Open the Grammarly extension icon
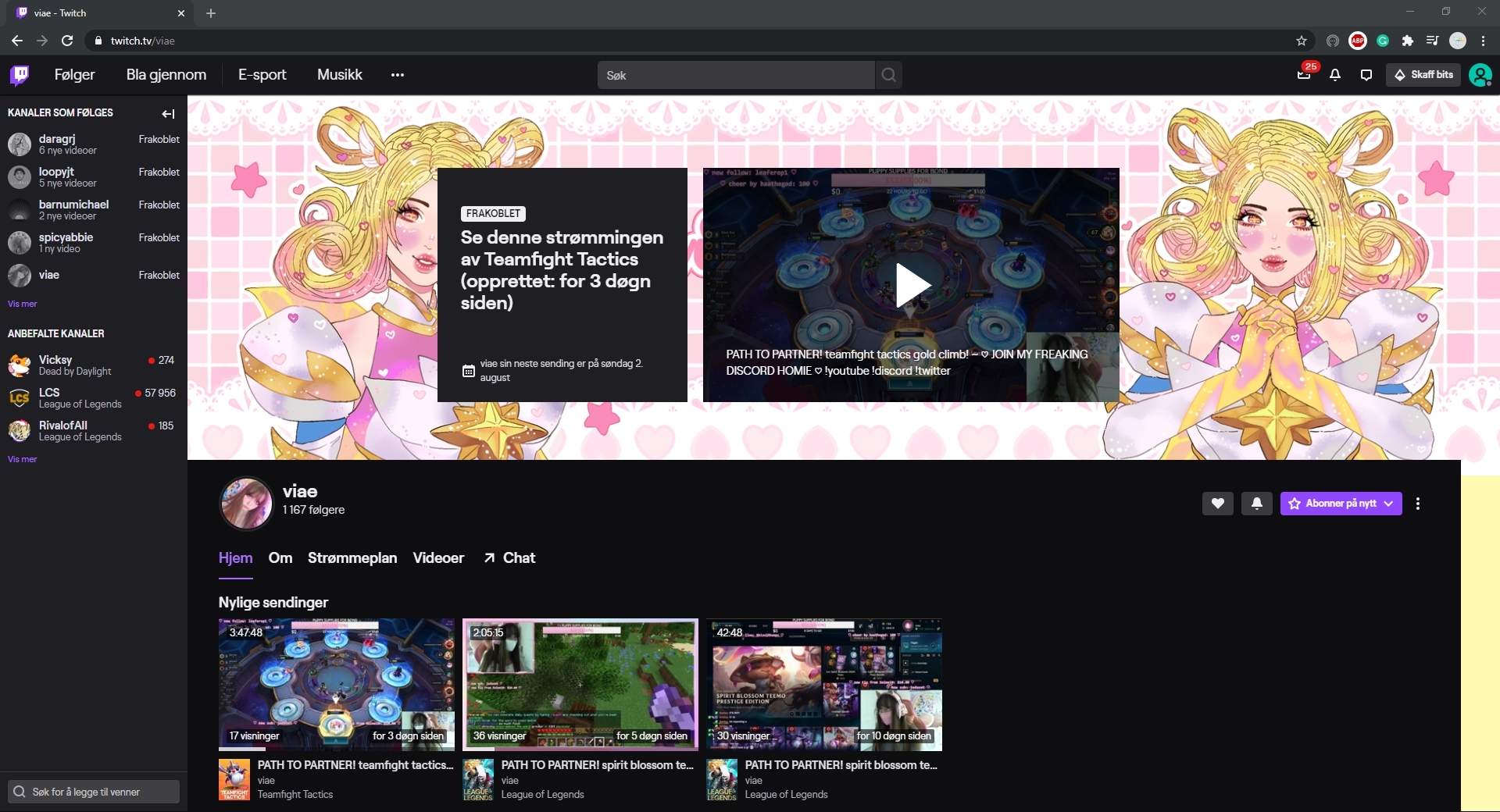The image size is (1500, 812). click(x=1383, y=41)
